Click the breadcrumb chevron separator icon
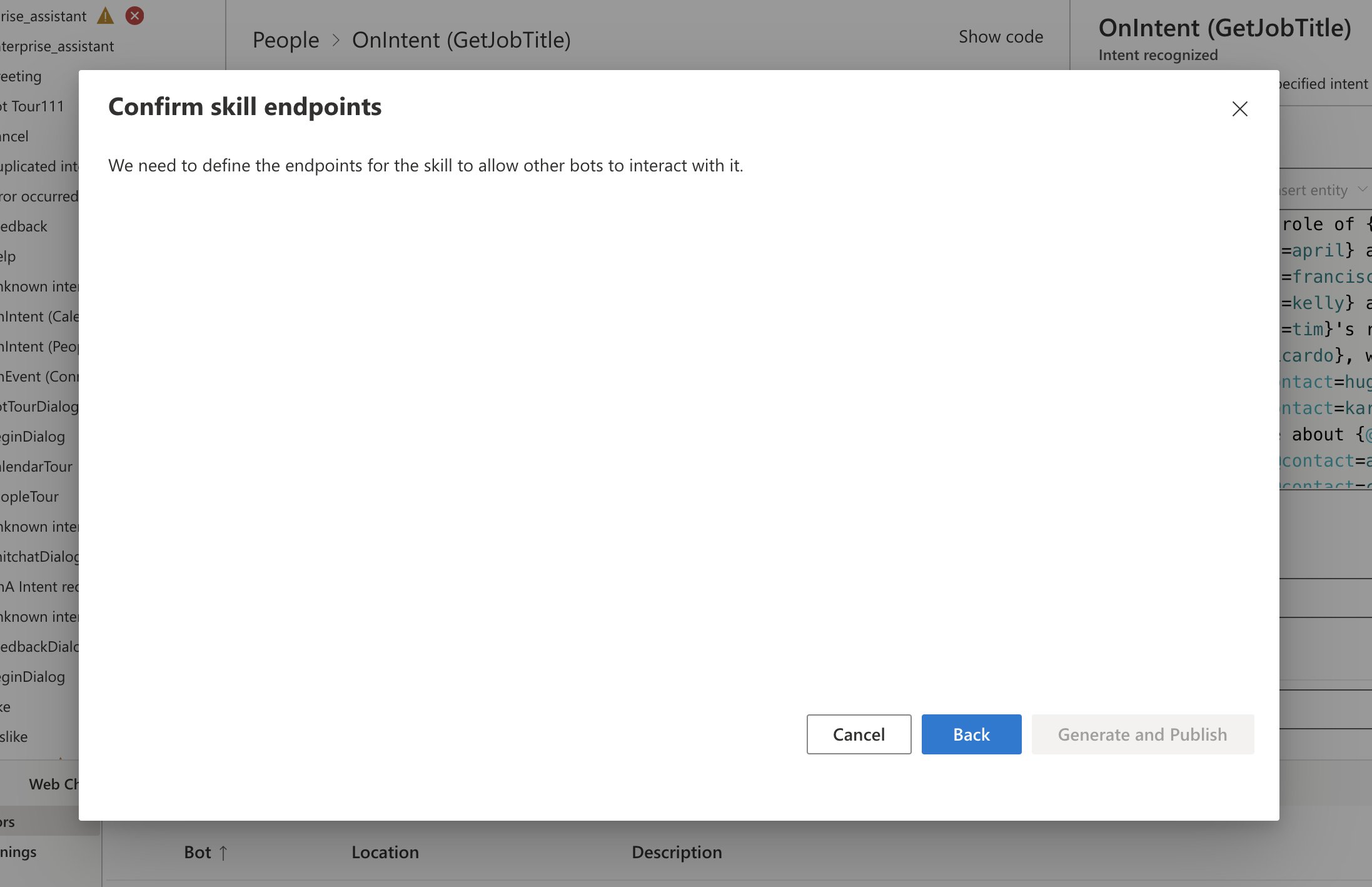Viewport: 1372px width, 887px height. pyautogui.click(x=336, y=40)
